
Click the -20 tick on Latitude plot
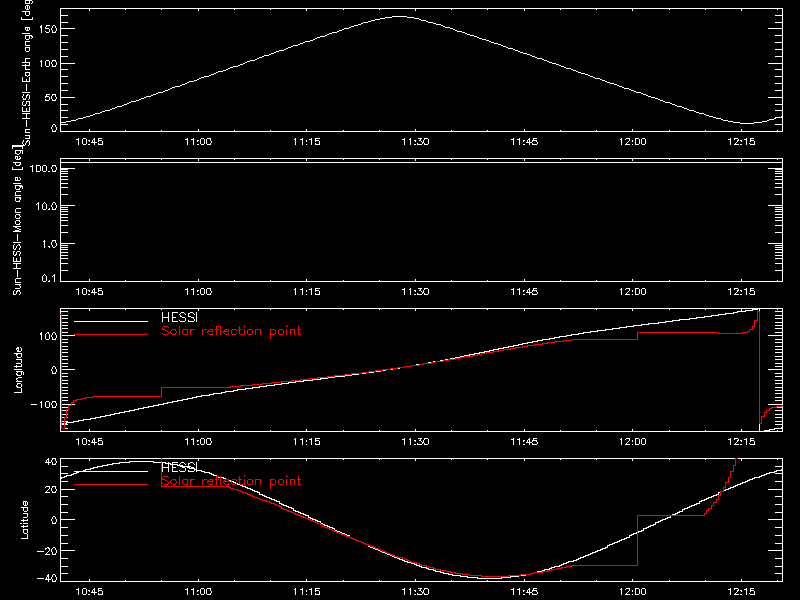click(x=47, y=551)
